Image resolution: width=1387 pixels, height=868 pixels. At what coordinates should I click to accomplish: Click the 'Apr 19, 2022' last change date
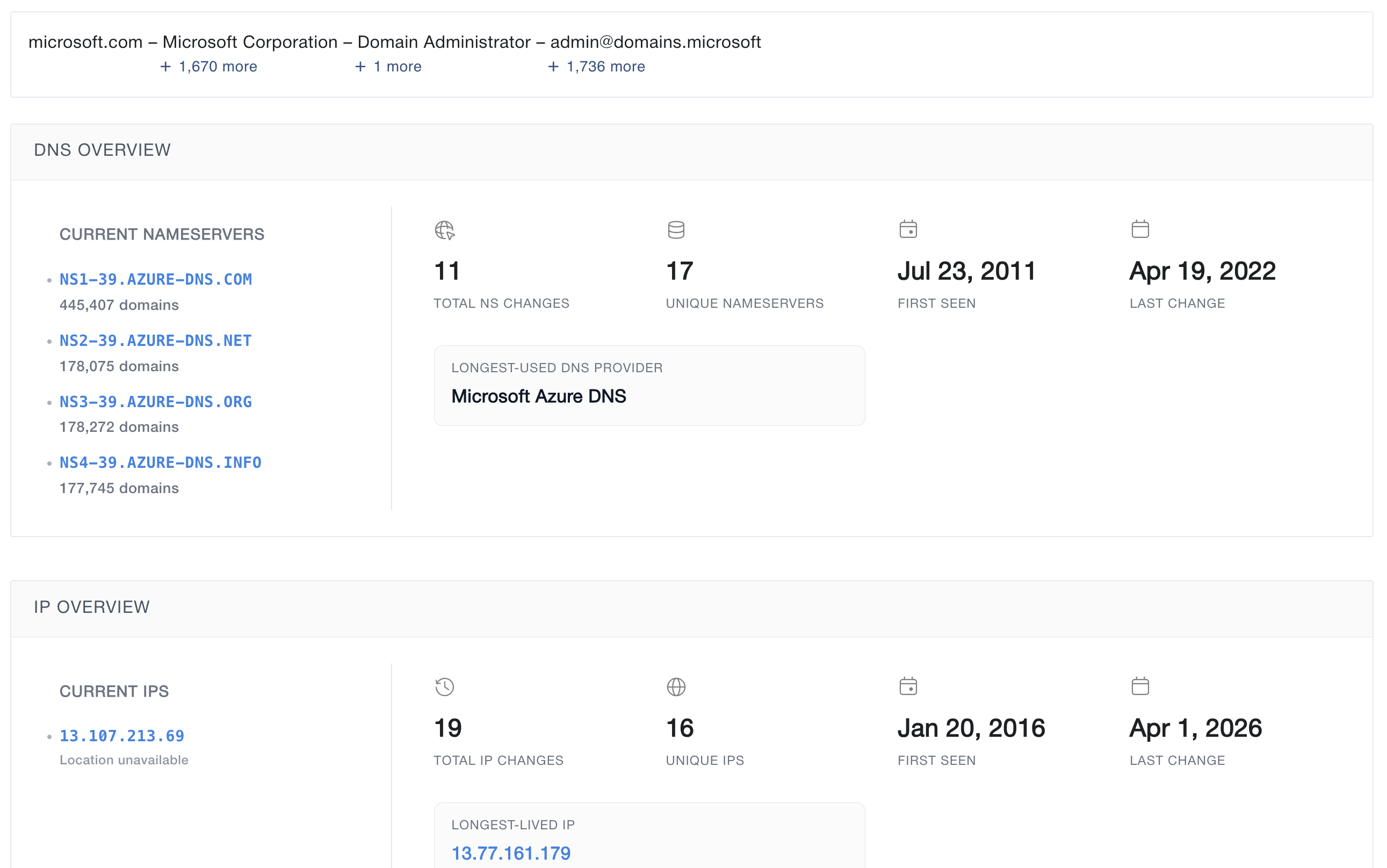click(x=1202, y=271)
